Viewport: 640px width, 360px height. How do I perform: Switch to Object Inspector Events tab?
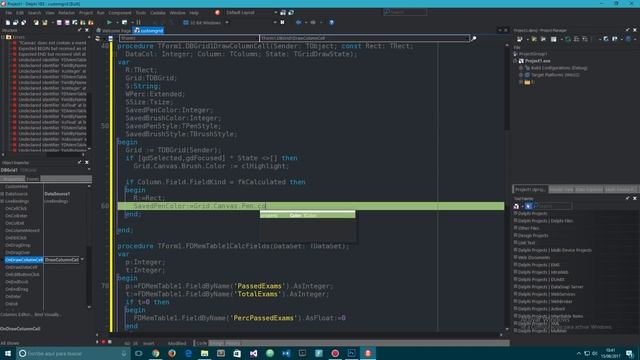click(x=33, y=179)
